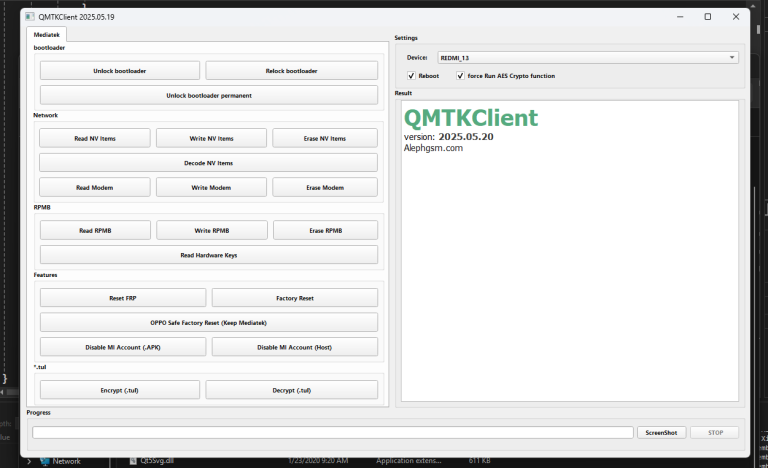Click OPPO Safe Factory Reset button
Screen dimensions: 768x468
208,322
